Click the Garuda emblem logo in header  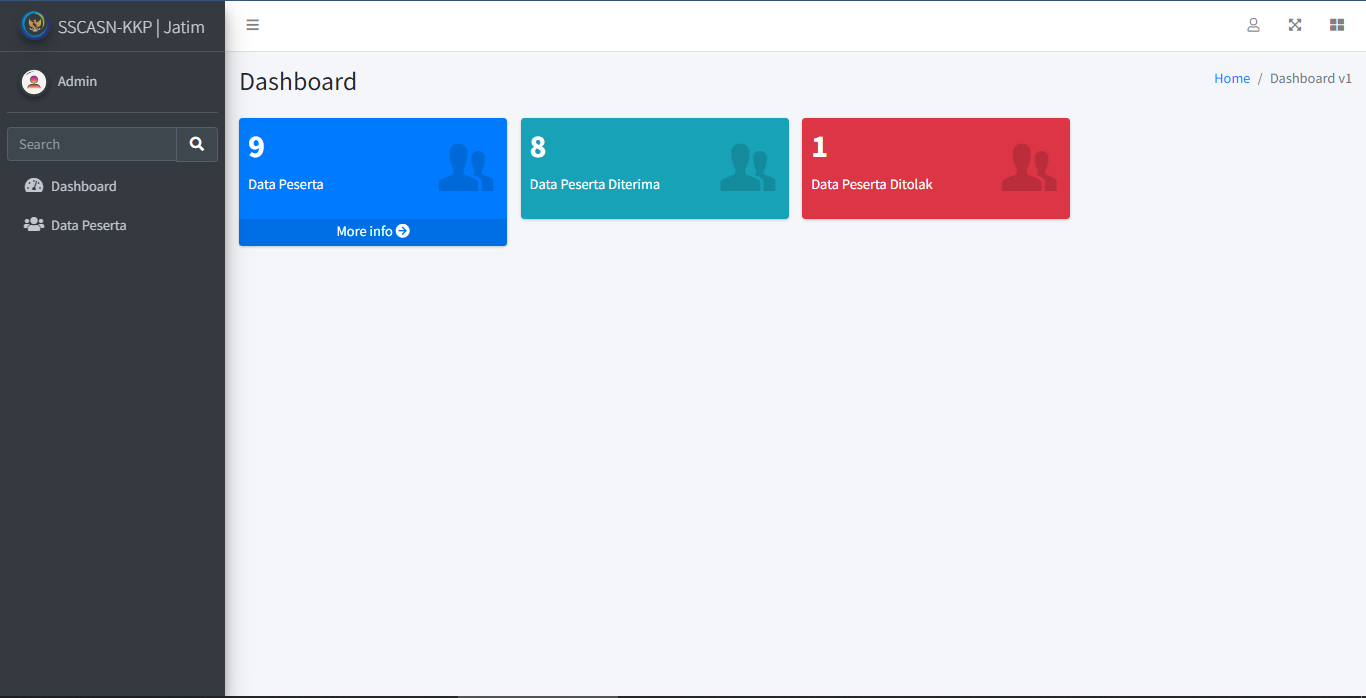point(34,24)
